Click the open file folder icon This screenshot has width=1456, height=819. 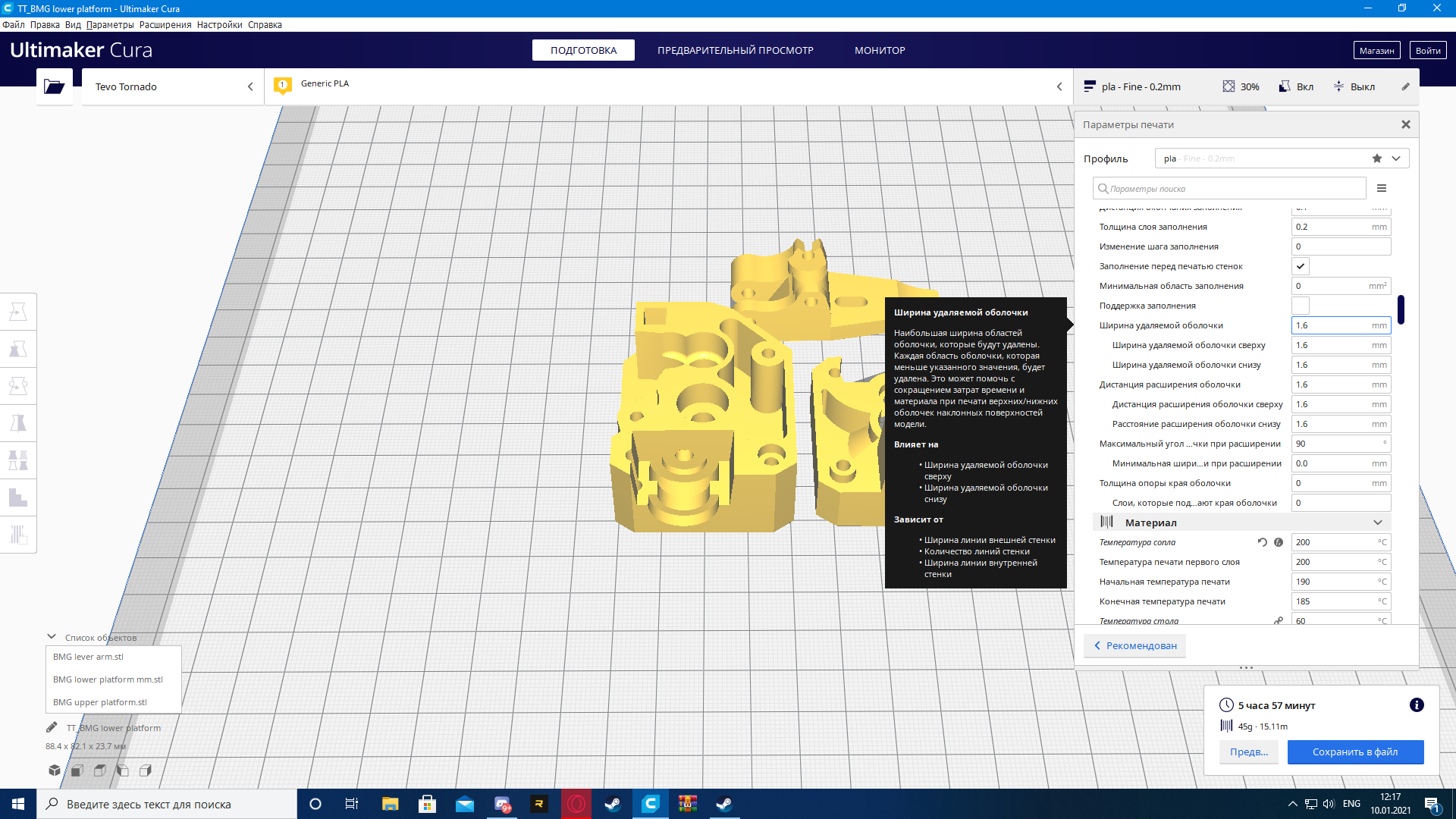54,86
